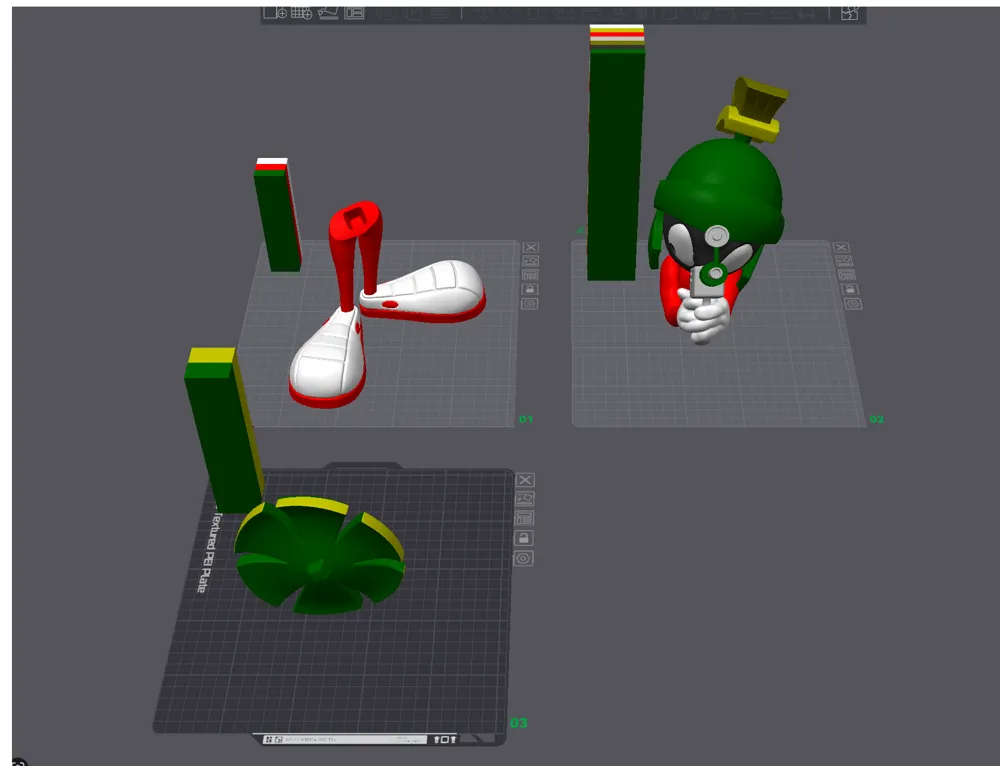The width and height of the screenshot is (1000, 766).
Task: Select the prime tower on plate 01
Action: tap(276, 215)
